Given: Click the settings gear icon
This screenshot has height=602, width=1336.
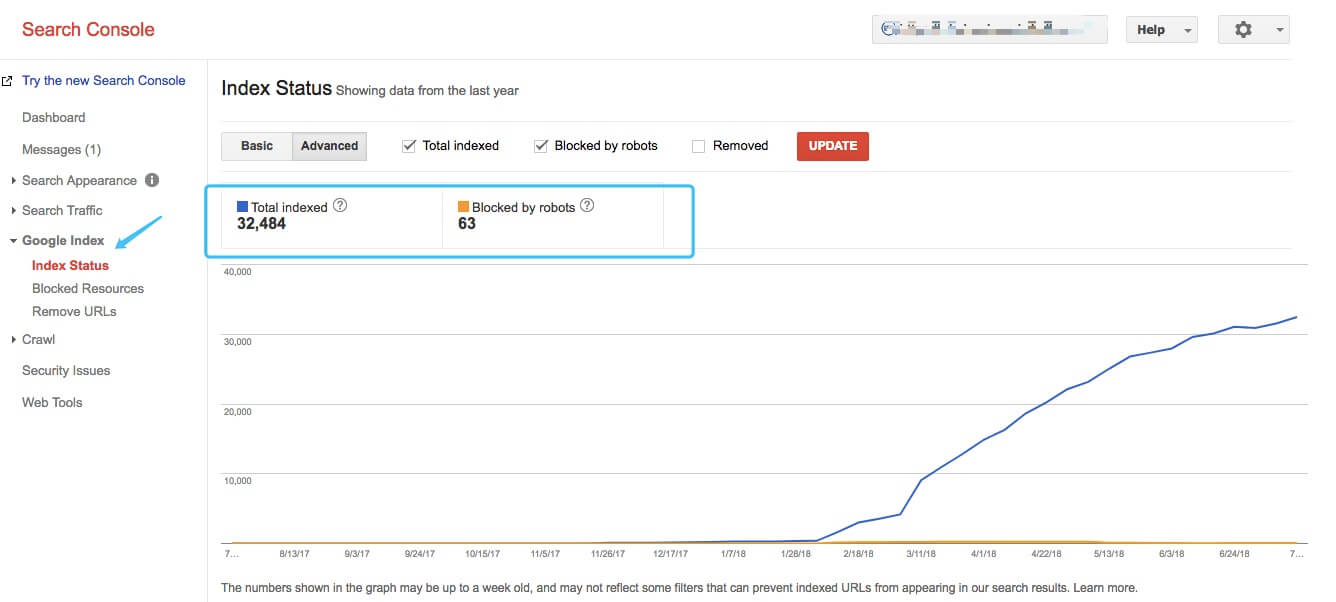Looking at the screenshot, I should coord(1243,30).
